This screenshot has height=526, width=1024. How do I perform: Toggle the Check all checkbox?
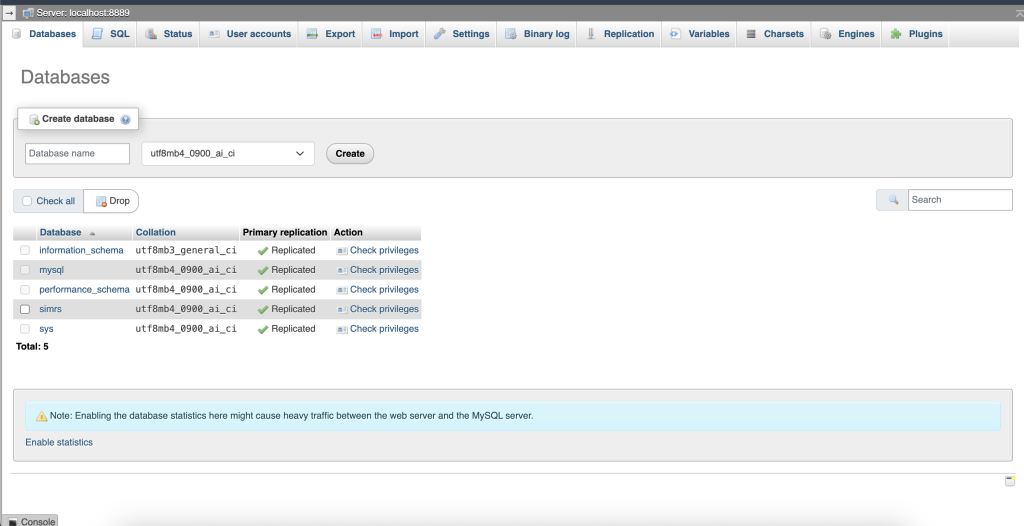tap(27, 201)
